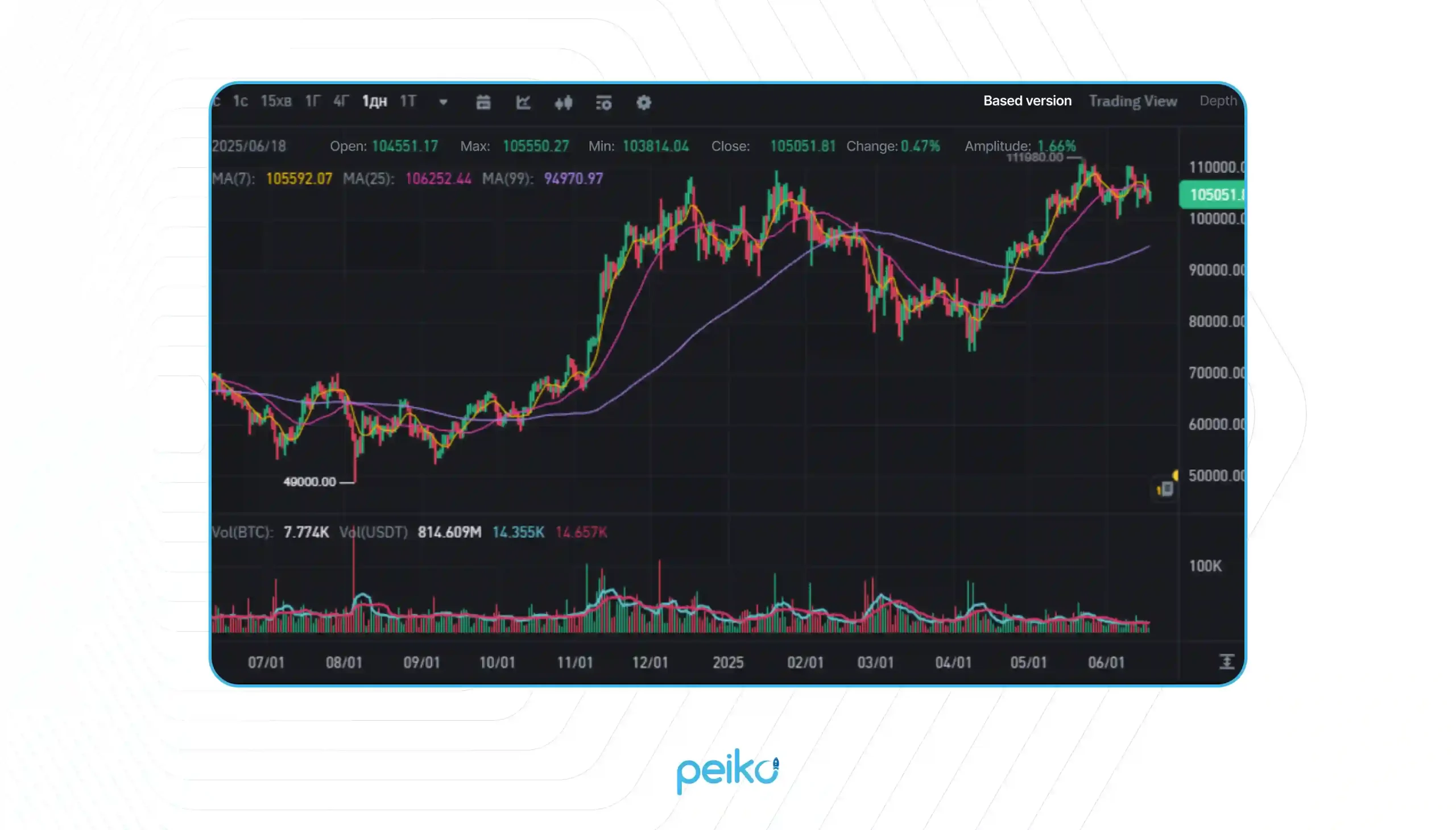Select the chart style icon
Image resolution: width=1456 pixels, height=830 pixels.
click(x=523, y=103)
